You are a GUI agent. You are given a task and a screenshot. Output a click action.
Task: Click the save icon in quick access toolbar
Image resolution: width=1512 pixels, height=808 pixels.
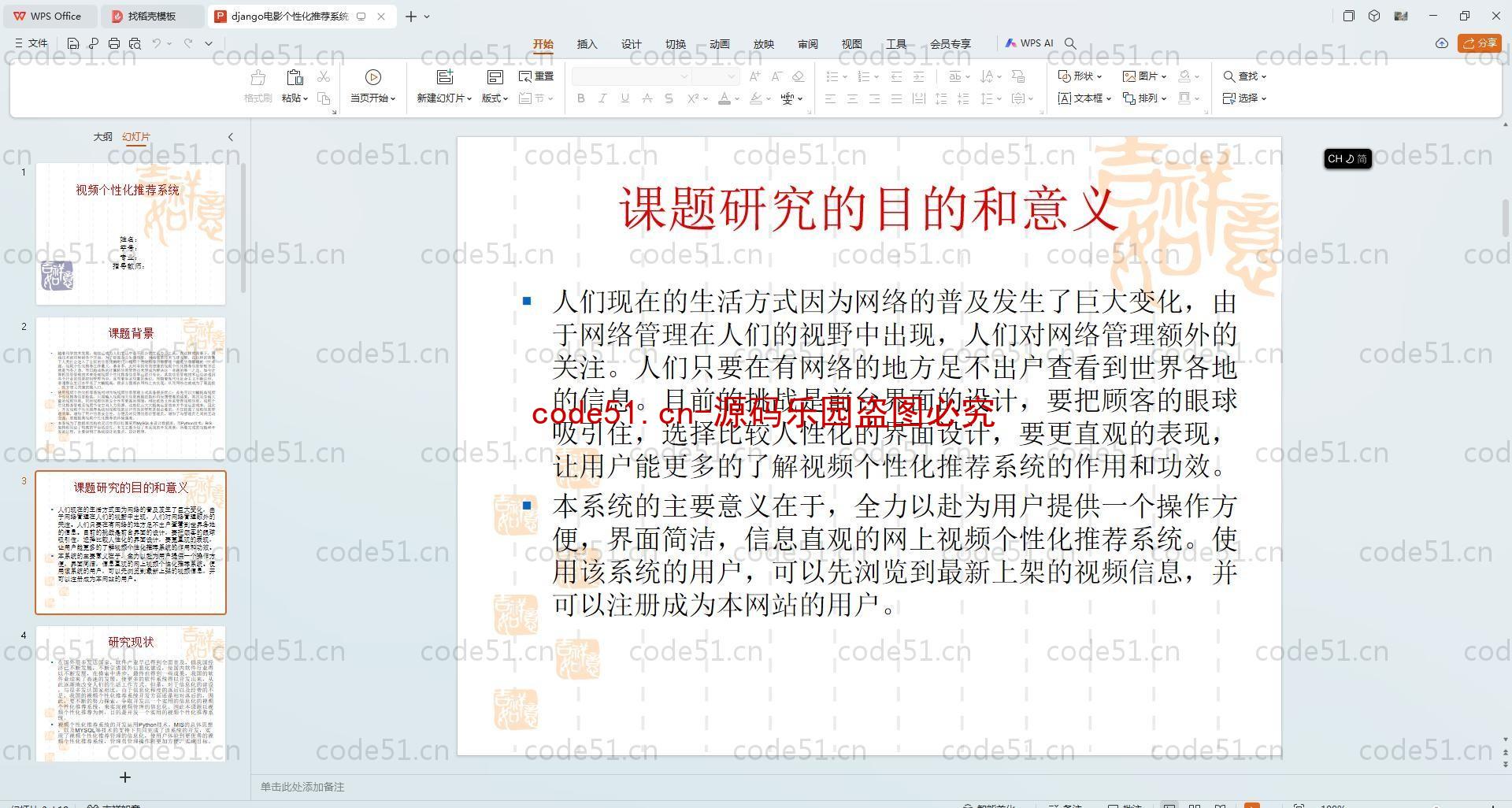(x=73, y=43)
